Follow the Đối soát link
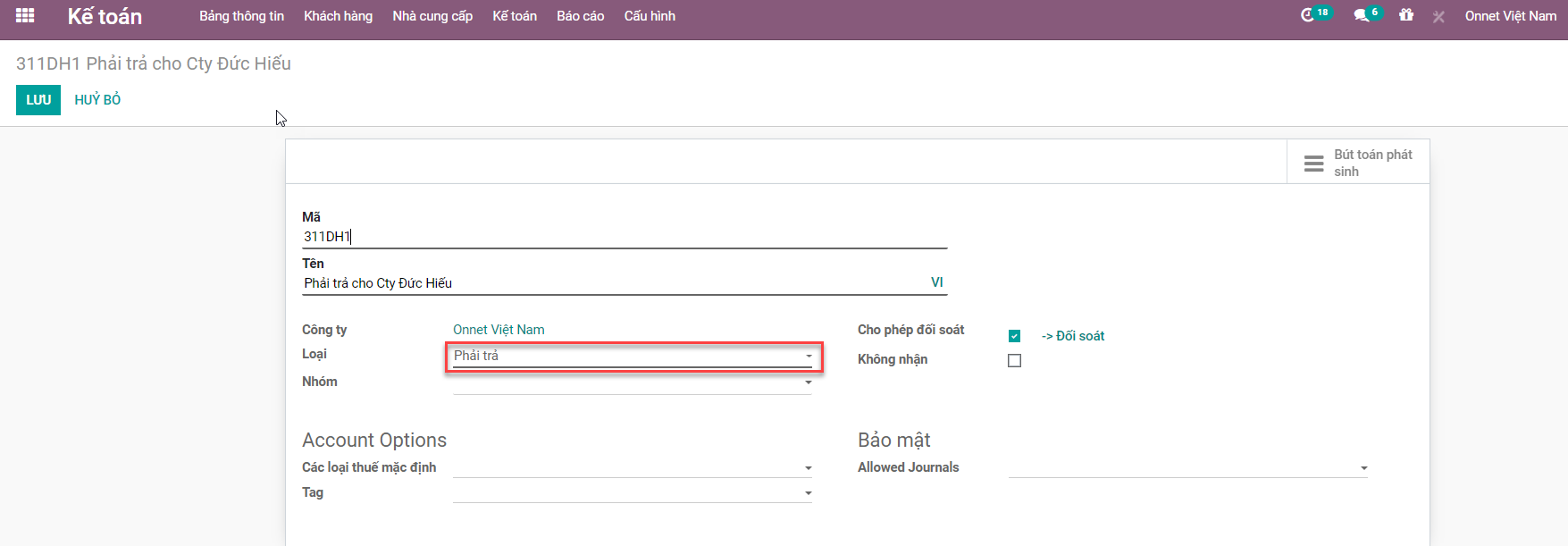This screenshot has width=1568, height=546. tap(1073, 336)
